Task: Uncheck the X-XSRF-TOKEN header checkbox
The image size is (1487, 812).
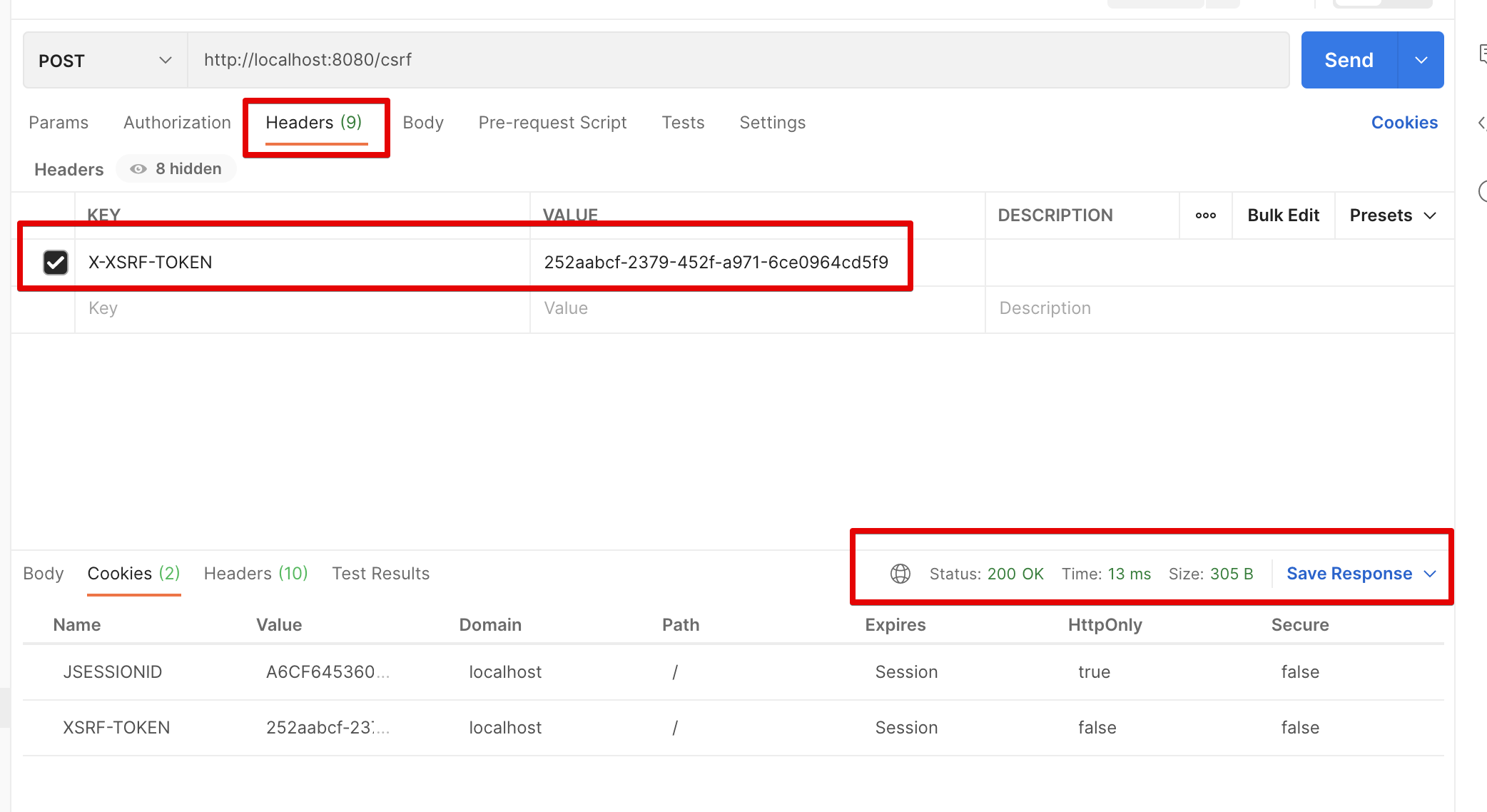Action: 56,263
